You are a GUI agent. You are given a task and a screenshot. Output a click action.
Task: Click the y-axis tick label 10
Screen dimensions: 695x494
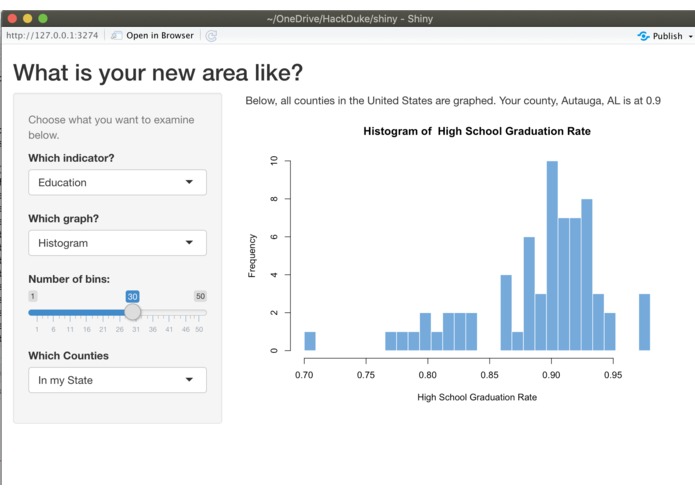(274, 160)
